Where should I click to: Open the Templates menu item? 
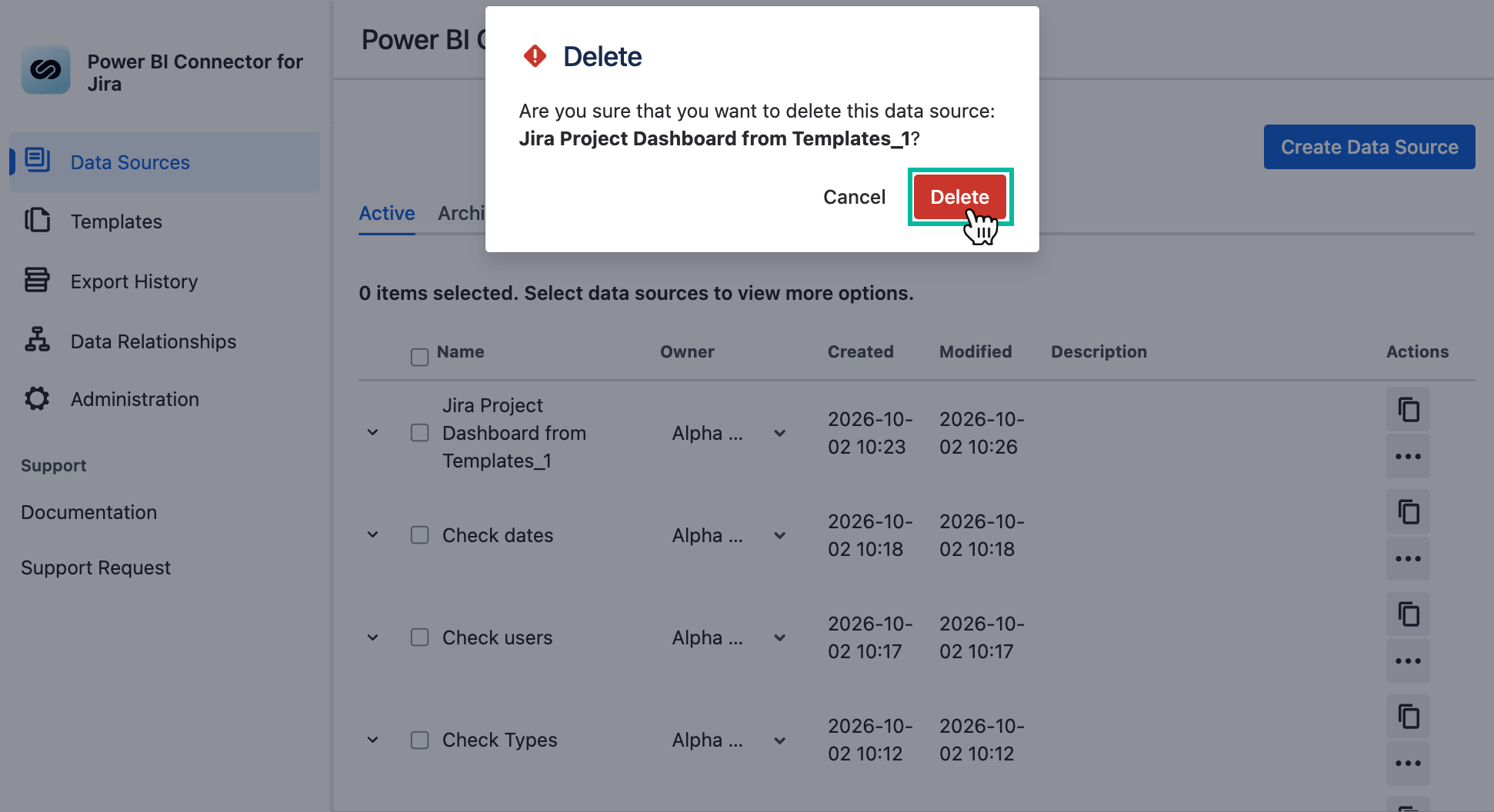[165, 221]
